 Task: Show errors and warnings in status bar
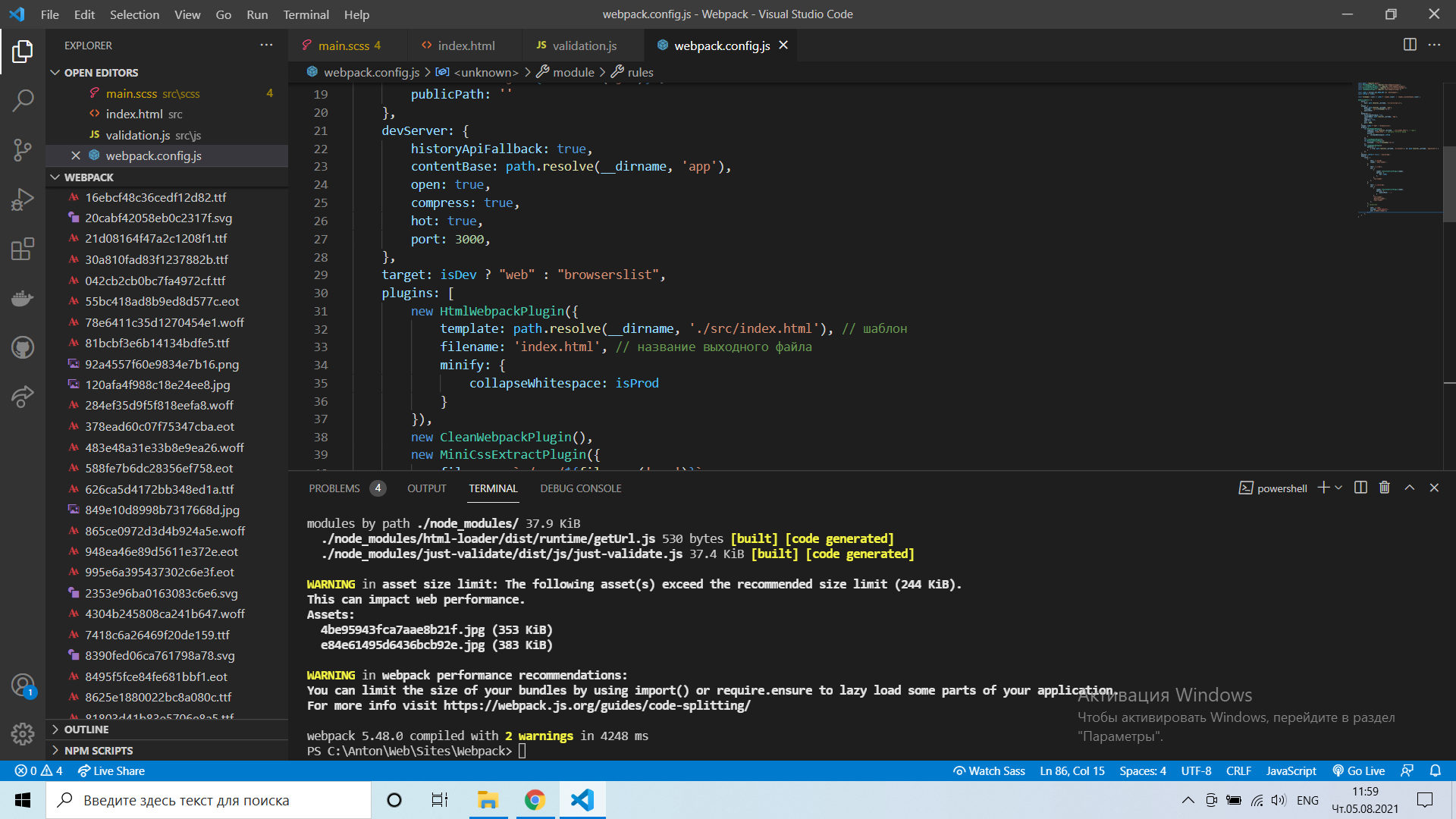(x=39, y=770)
